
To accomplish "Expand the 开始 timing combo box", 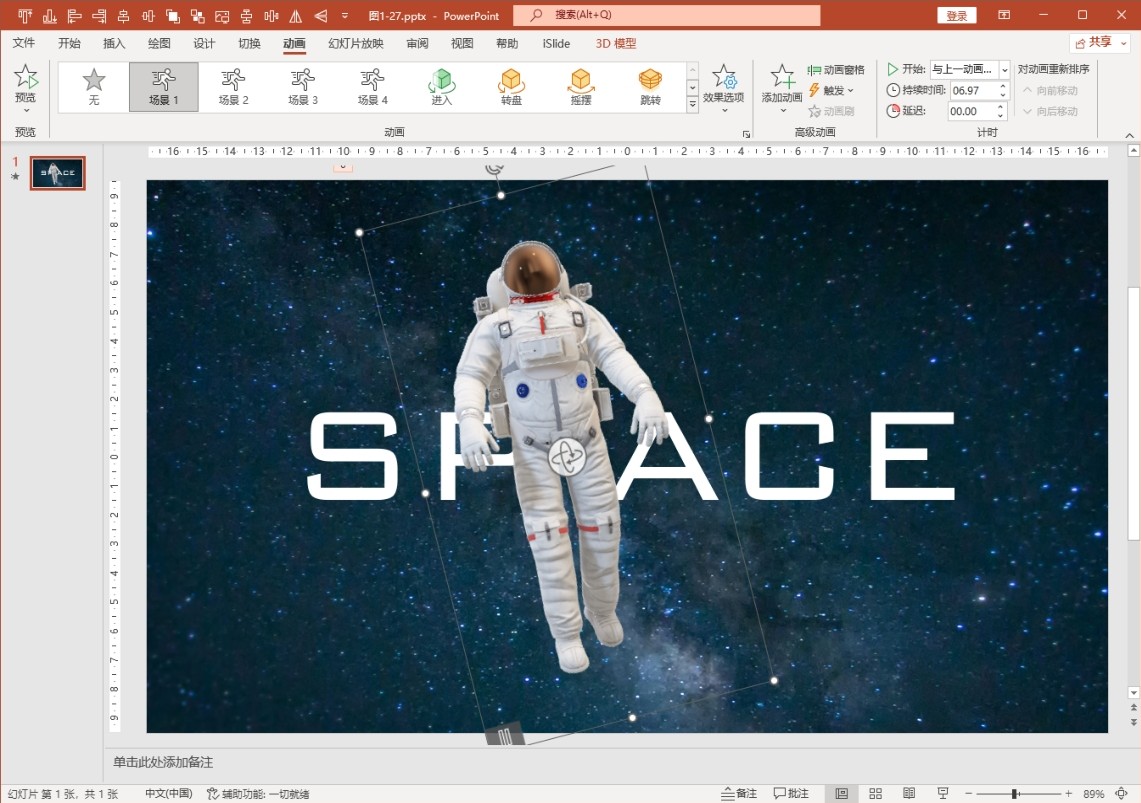I will [1004, 69].
